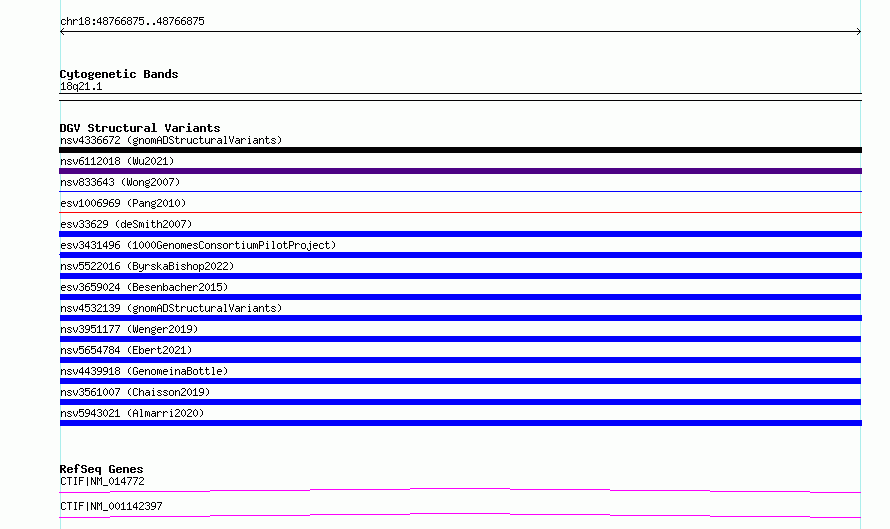Open esv3431496 (1000GenomesConsortiumPilotProject) label
890x529 pixels.
point(198,245)
